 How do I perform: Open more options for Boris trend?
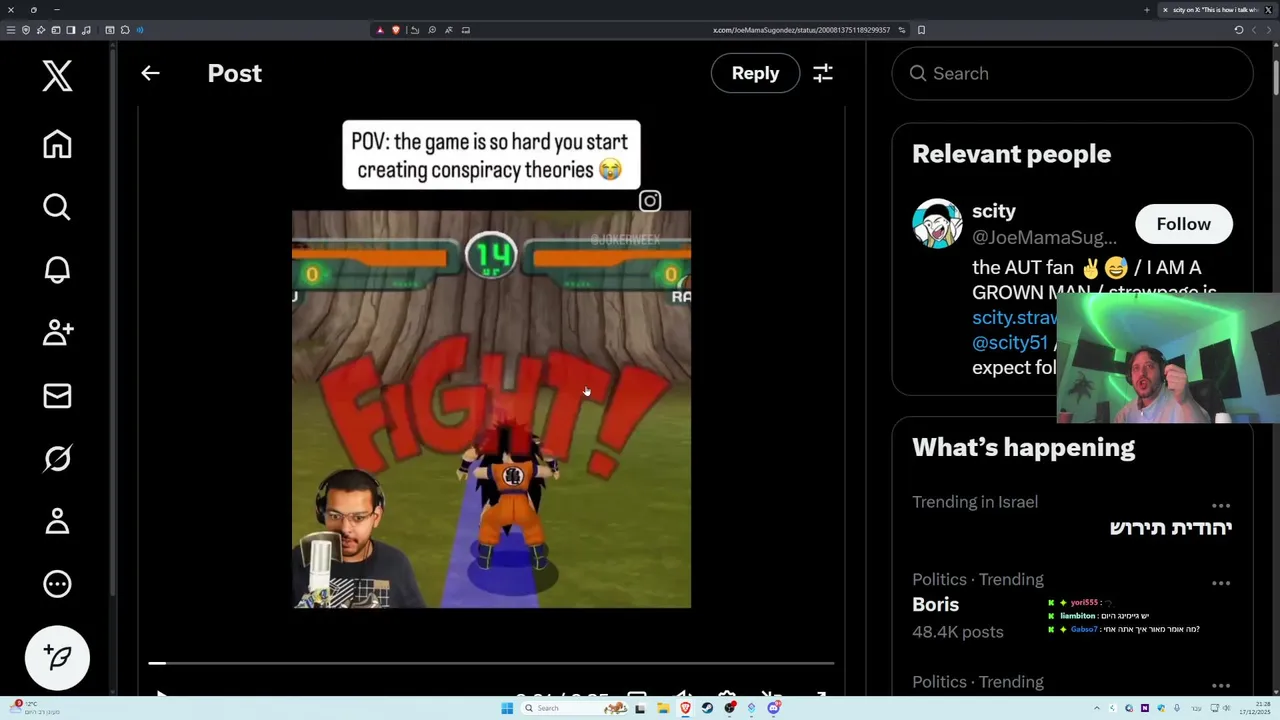[1221, 583]
